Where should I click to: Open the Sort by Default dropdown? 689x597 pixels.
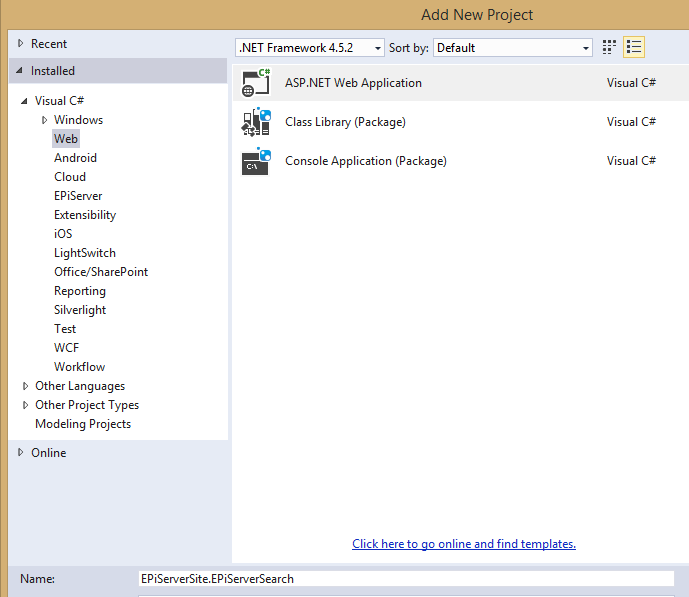pos(513,47)
